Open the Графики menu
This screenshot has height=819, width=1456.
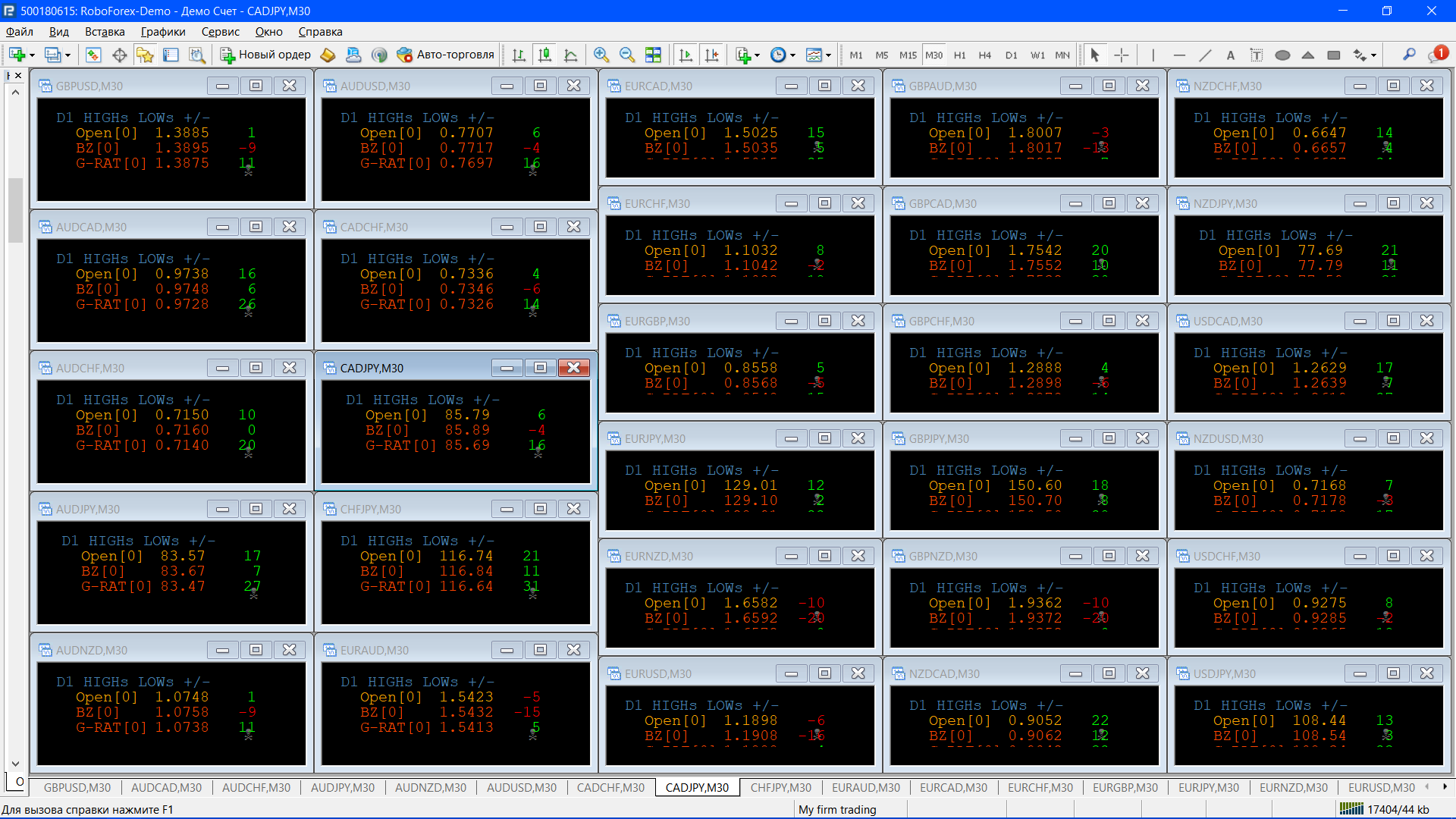click(162, 32)
